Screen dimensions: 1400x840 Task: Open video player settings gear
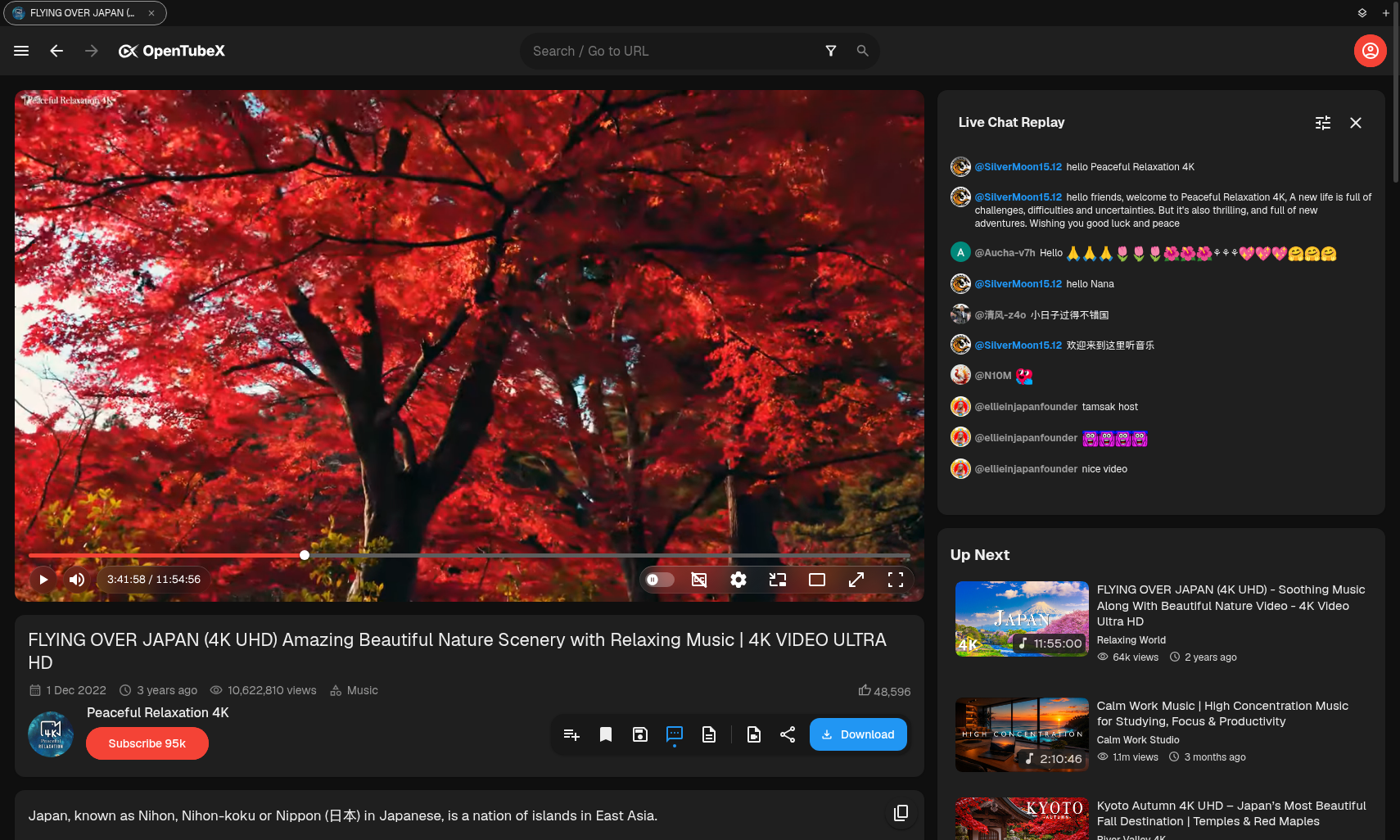click(738, 580)
